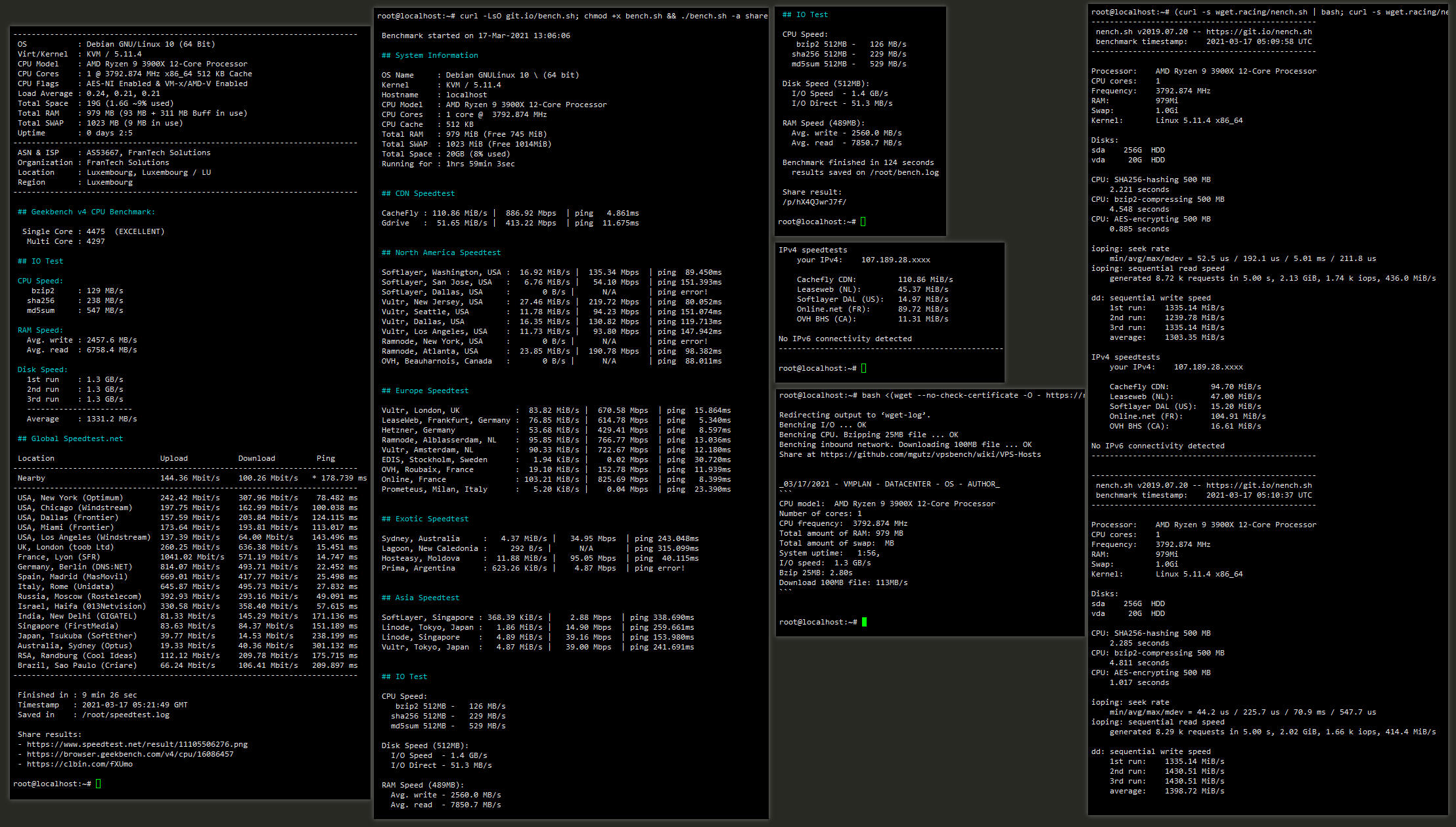Click 'Download 100MB file: 113MB/s' line
1456x827 pixels.
pos(844,582)
